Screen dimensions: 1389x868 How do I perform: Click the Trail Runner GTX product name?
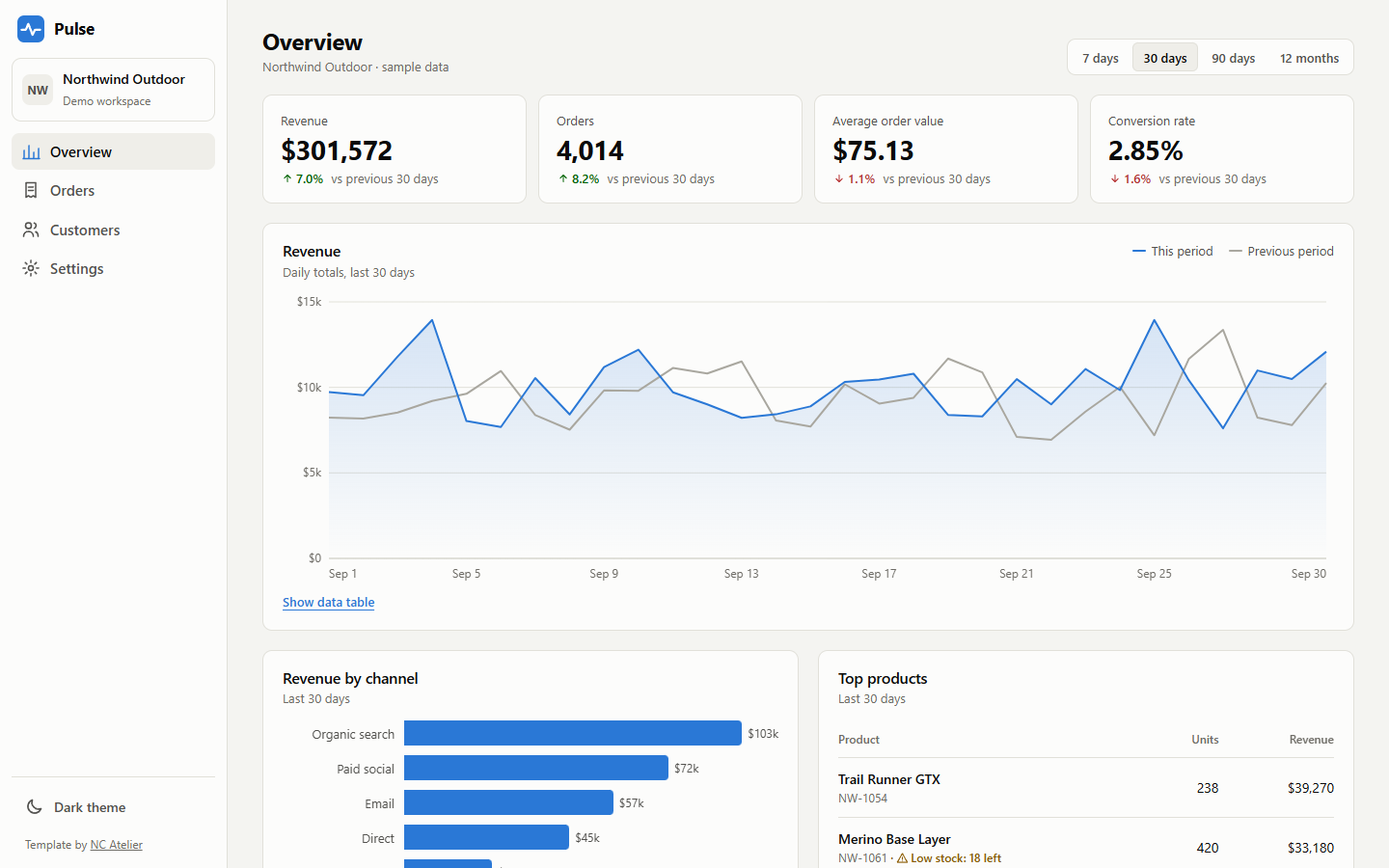coord(889,779)
